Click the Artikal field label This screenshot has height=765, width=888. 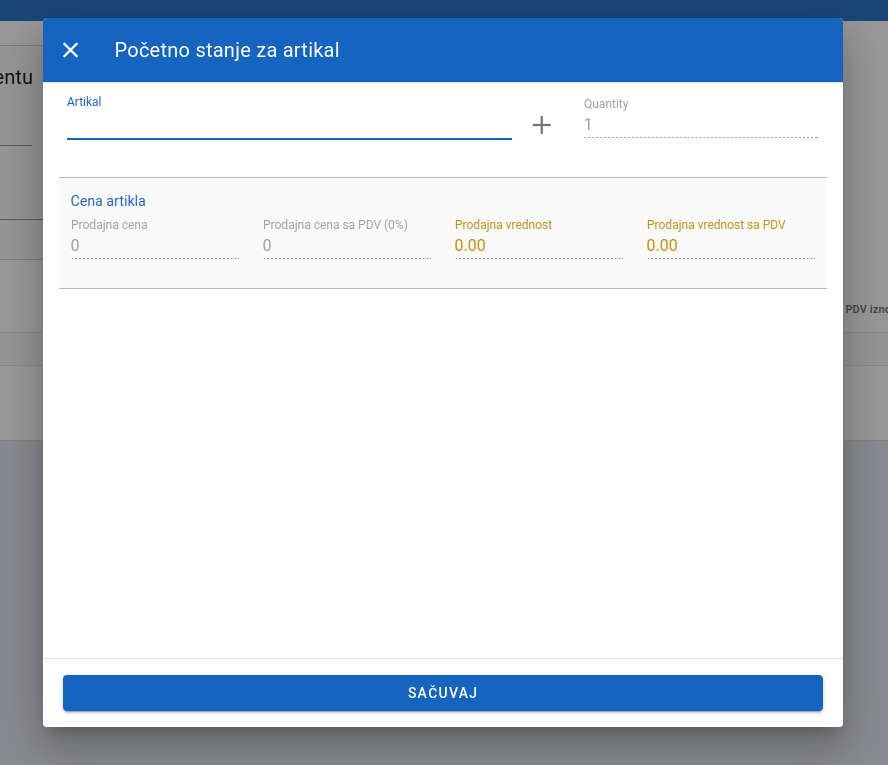pyautogui.click(x=84, y=101)
